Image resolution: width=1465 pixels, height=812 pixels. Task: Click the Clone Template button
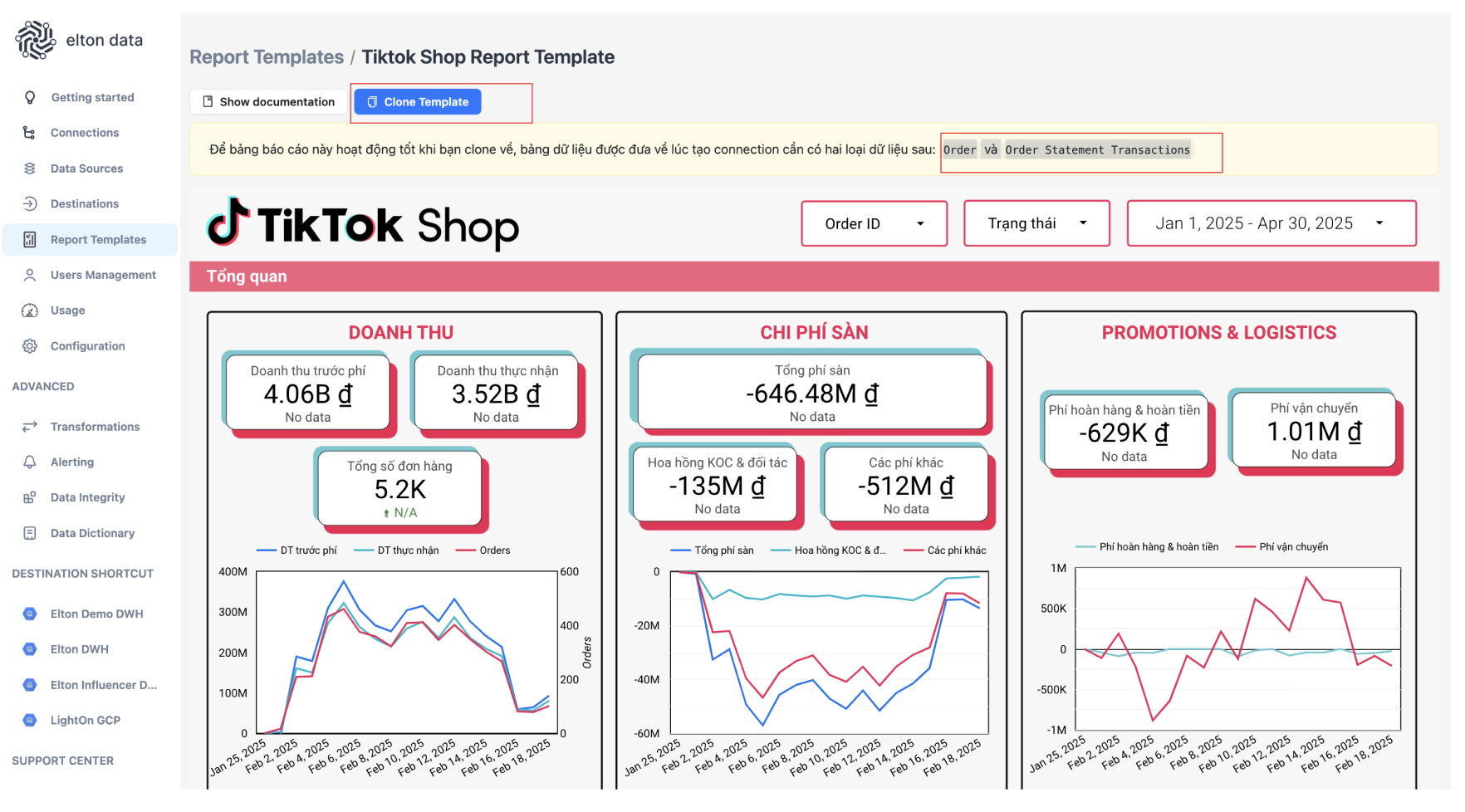(418, 101)
